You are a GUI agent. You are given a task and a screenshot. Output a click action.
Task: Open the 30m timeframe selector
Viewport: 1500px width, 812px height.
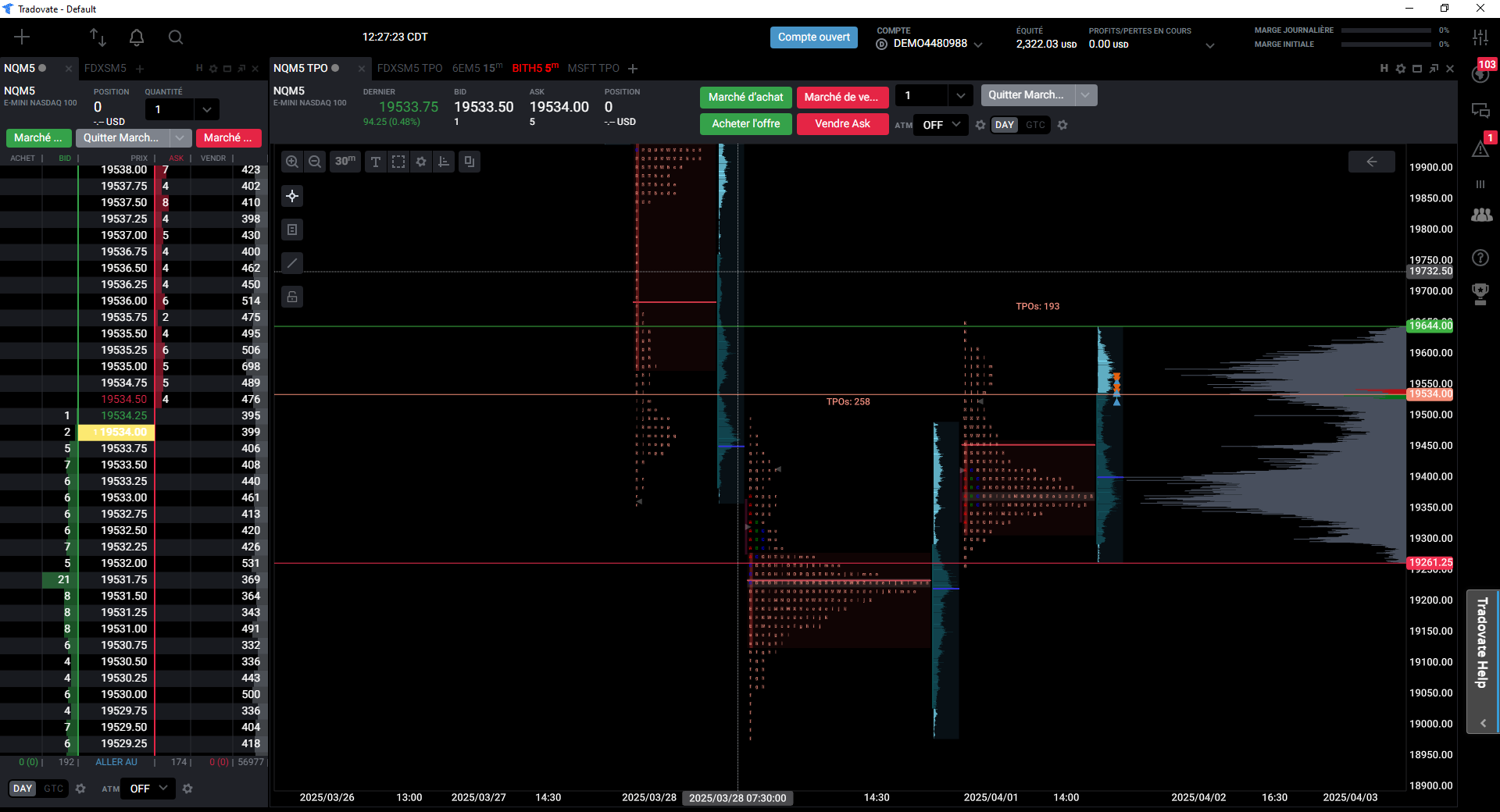pyautogui.click(x=345, y=162)
